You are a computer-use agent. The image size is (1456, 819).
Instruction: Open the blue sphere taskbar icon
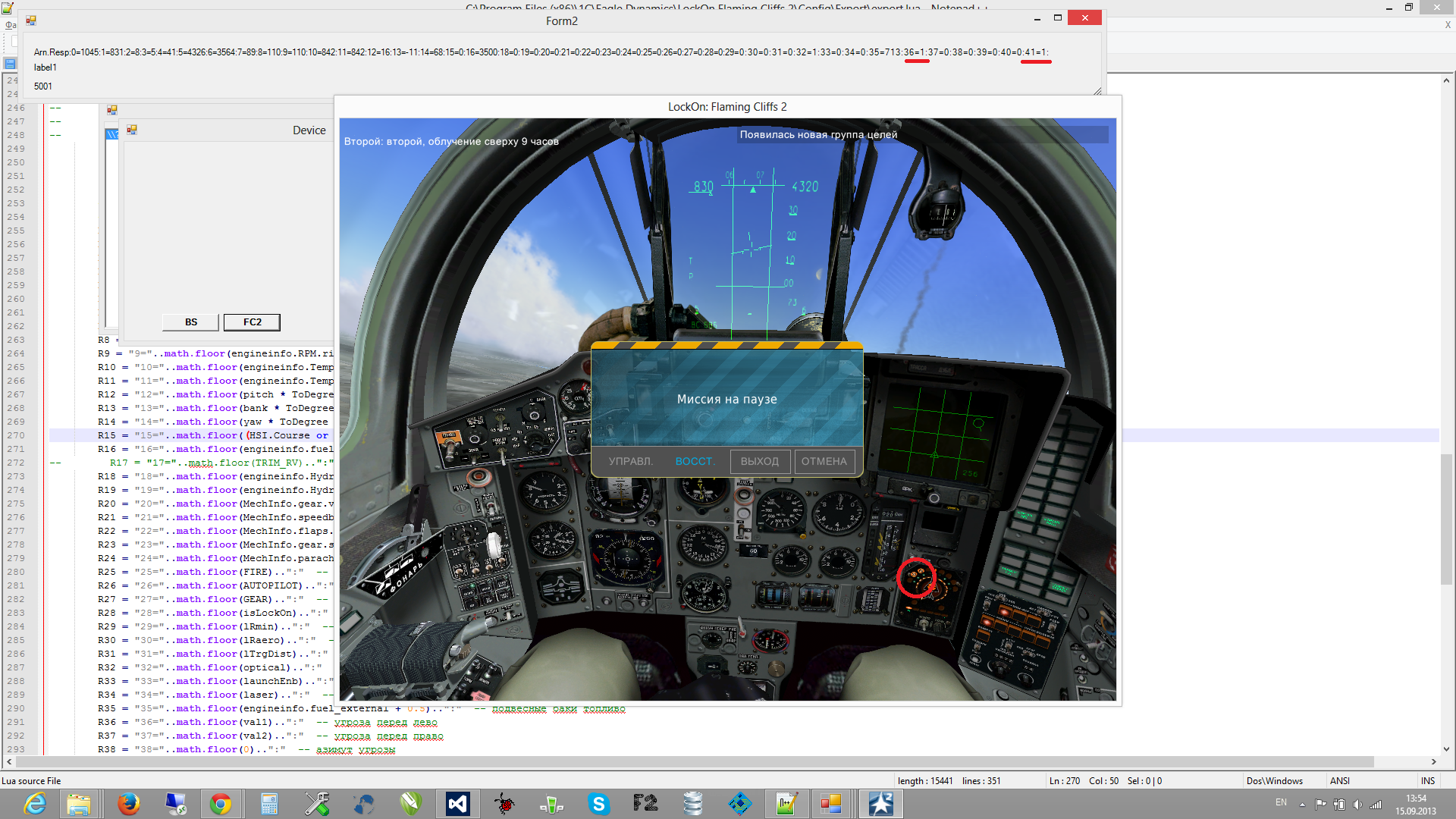tap(363, 804)
